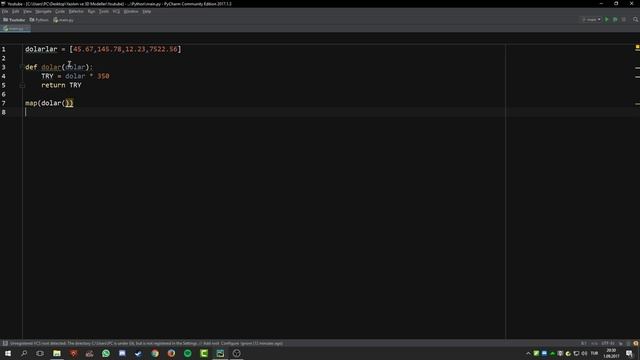Click the Stop process icon in toolbar
Viewport: 640px width, 360px height.
pos(624,20)
